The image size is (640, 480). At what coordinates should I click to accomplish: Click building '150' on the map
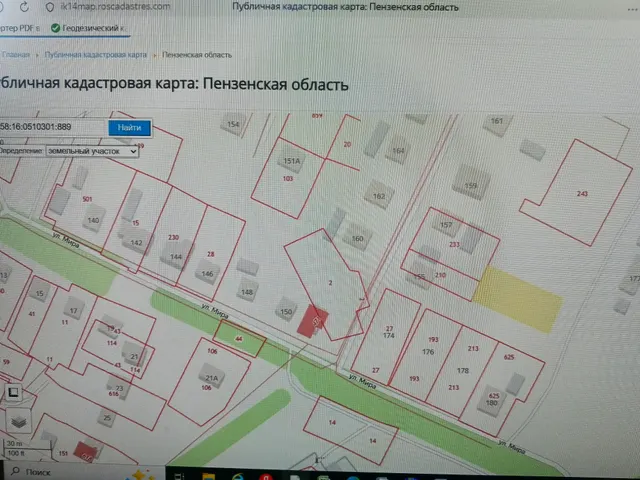(286, 311)
